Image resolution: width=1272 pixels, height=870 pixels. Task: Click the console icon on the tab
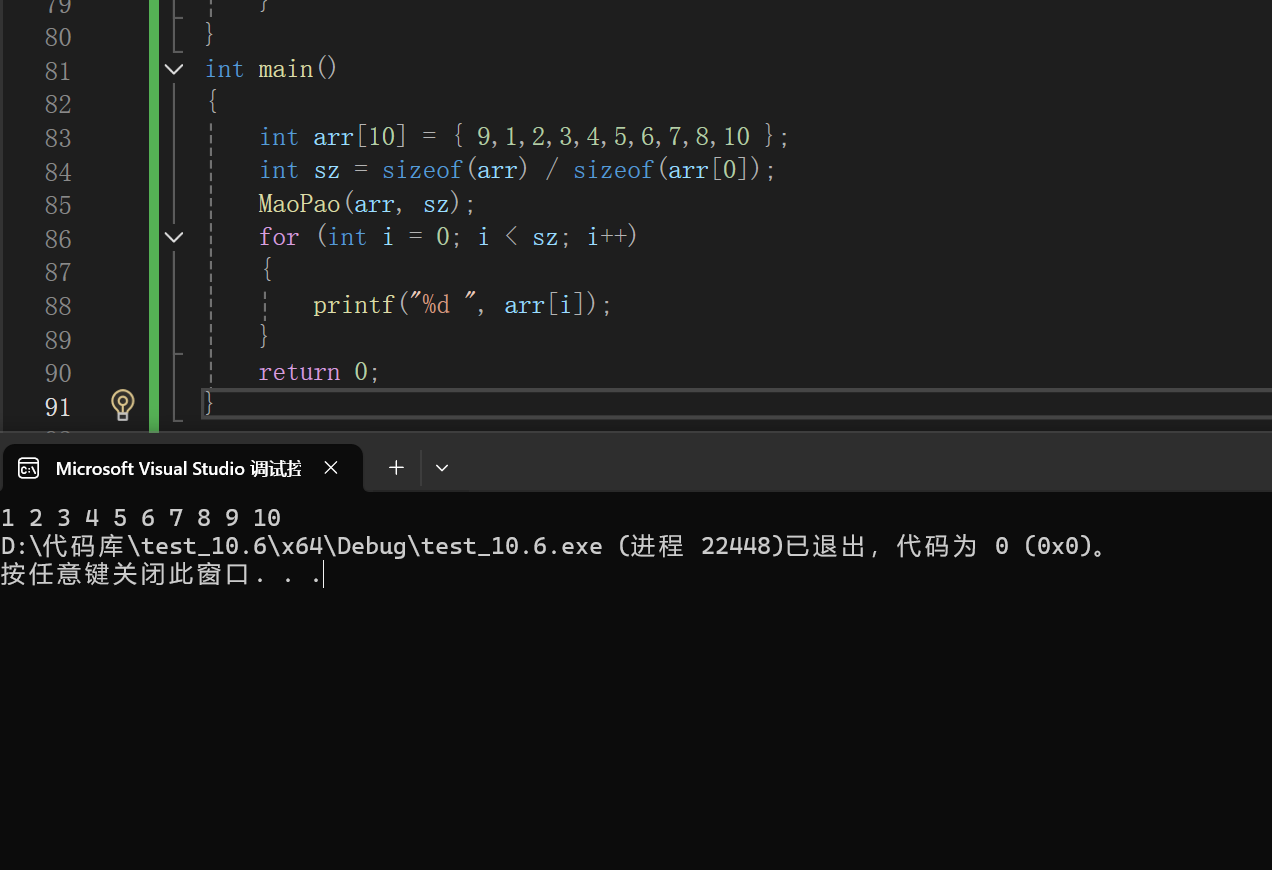pos(29,468)
